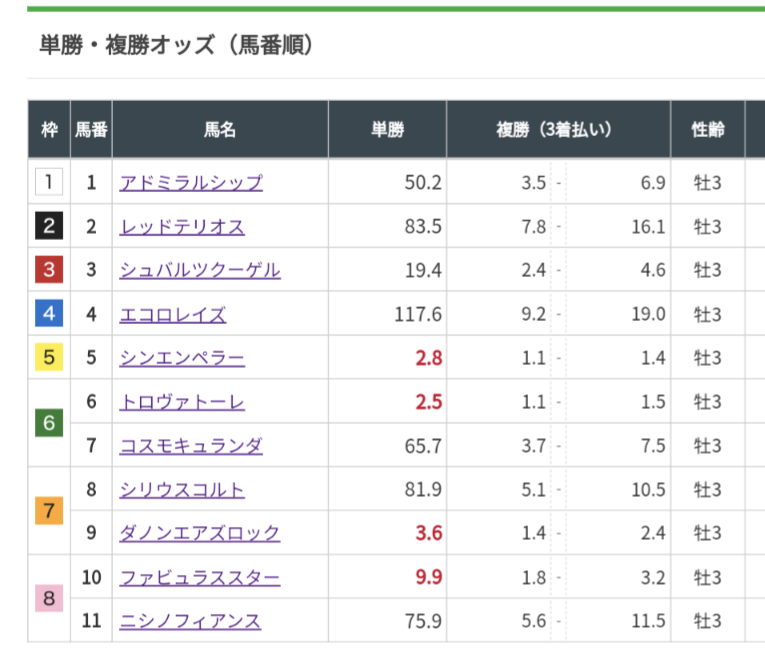Click the yellow frame 5 badge
This screenshot has height=666, width=765.
point(49,358)
